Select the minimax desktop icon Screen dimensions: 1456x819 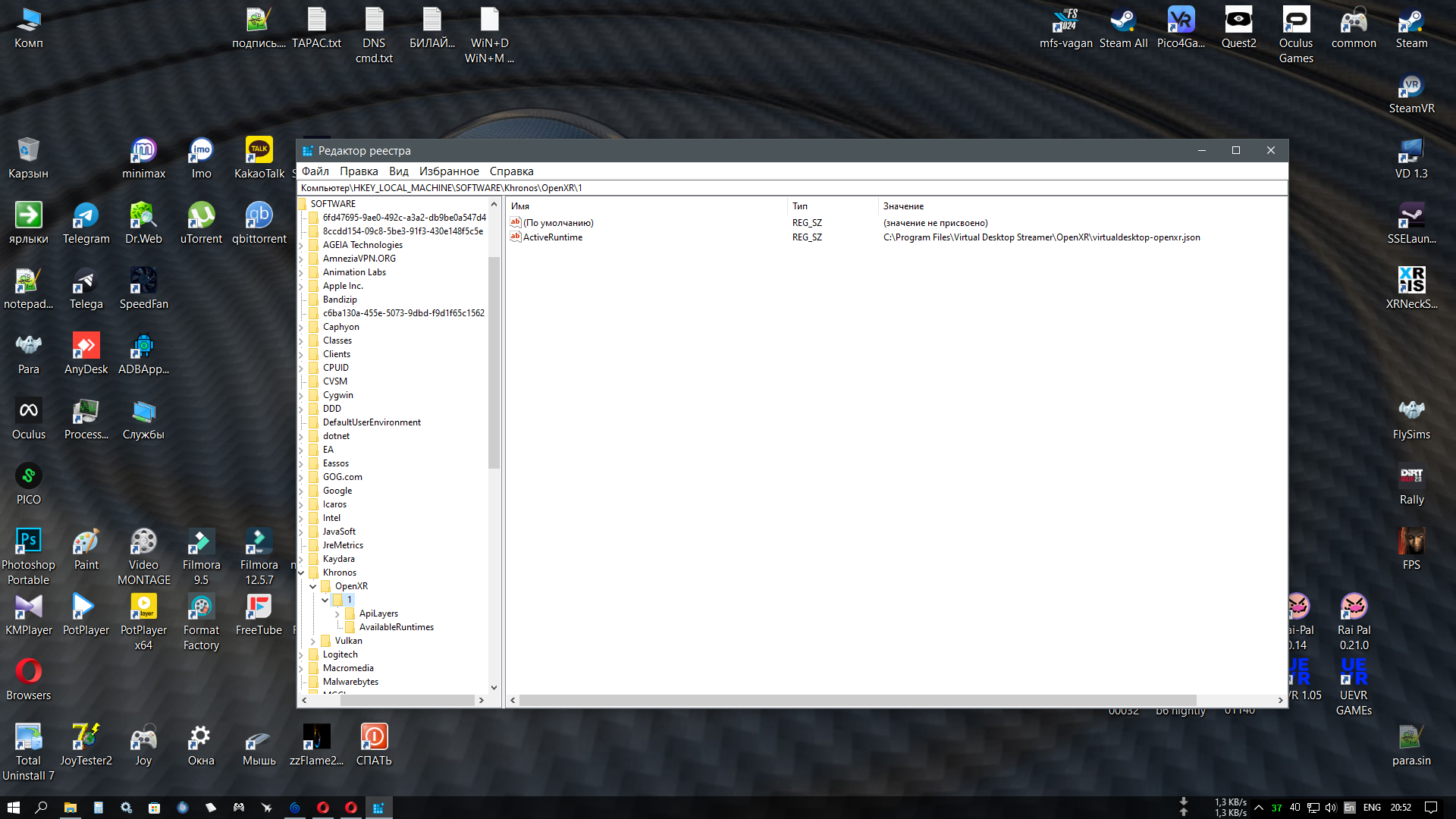[143, 158]
